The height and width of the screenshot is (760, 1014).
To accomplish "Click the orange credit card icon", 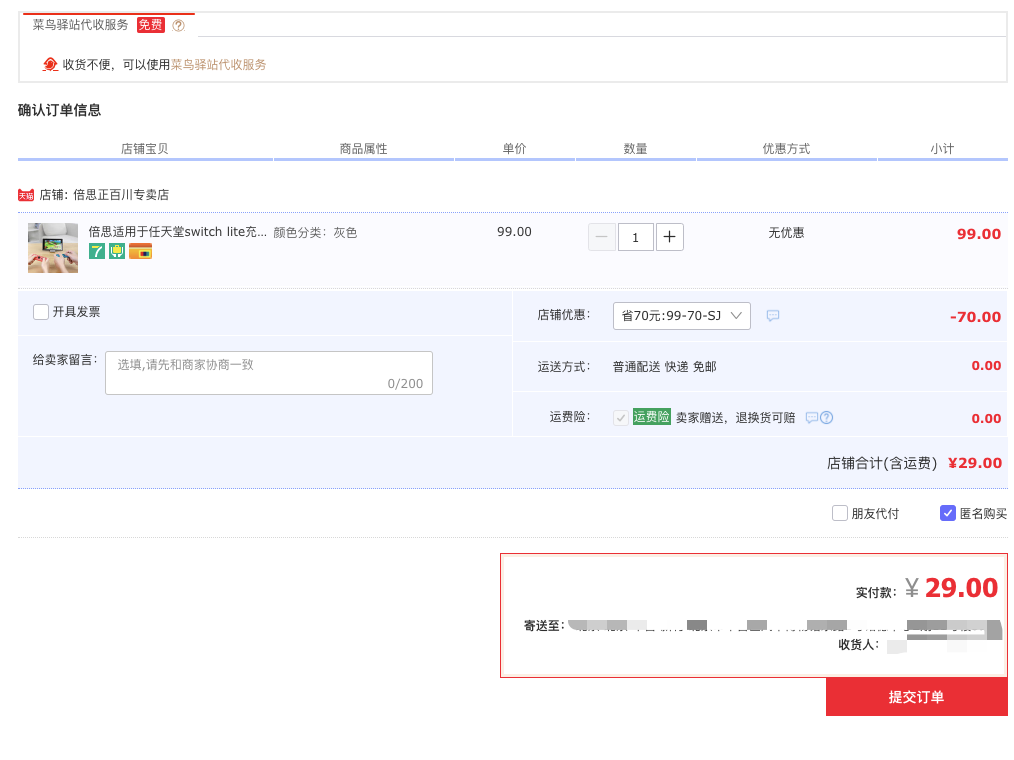I will [140, 251].
